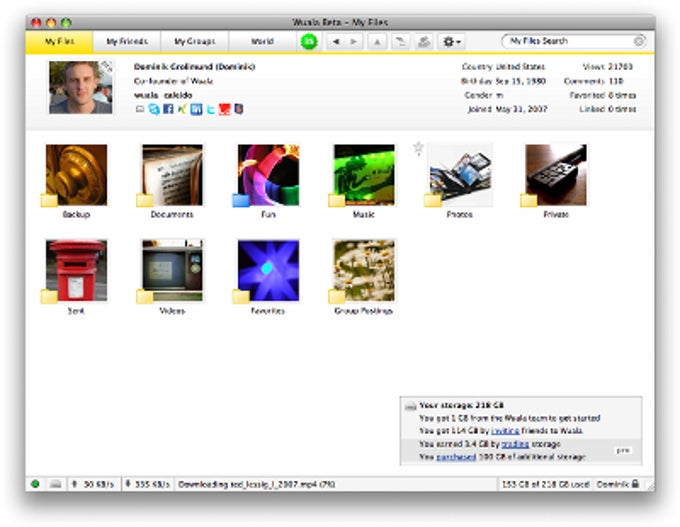Click the drive icon beside 'Your storage'

pos(410,406)
